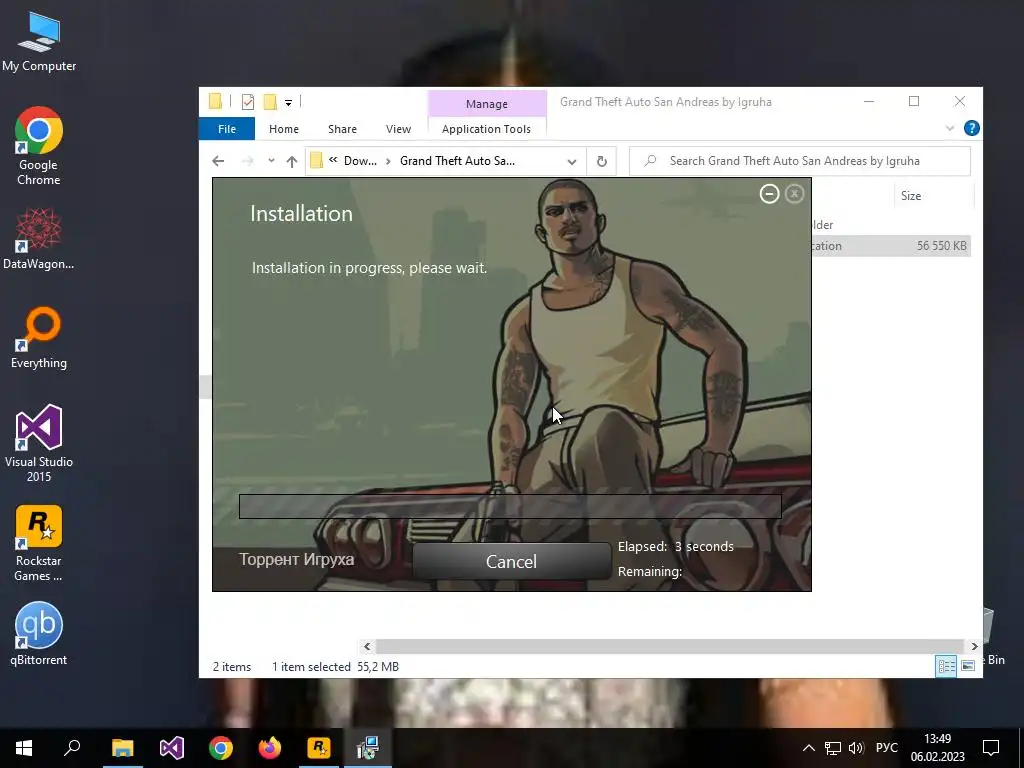1024x768 pixels.
Task: Click the Properties quick access icon
Action: tap(248, 102)
